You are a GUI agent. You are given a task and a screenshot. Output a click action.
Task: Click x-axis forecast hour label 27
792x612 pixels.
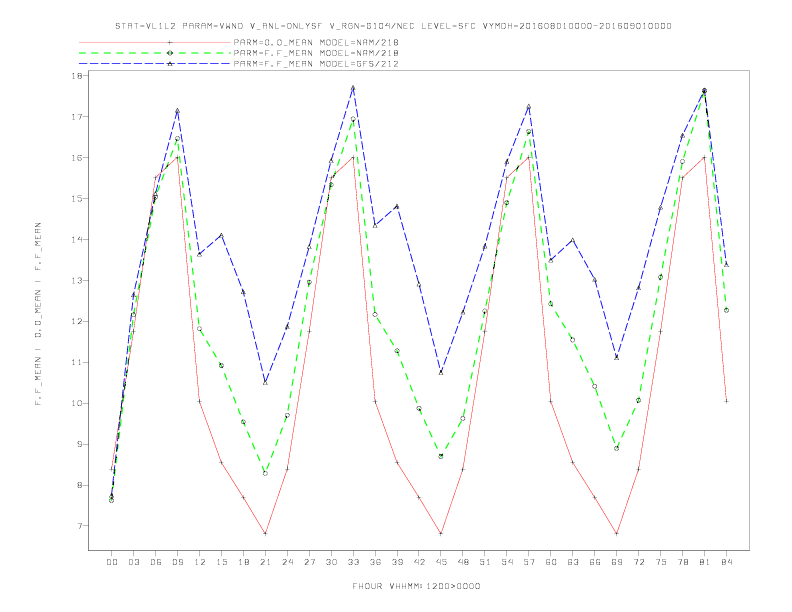pos(309,562)
